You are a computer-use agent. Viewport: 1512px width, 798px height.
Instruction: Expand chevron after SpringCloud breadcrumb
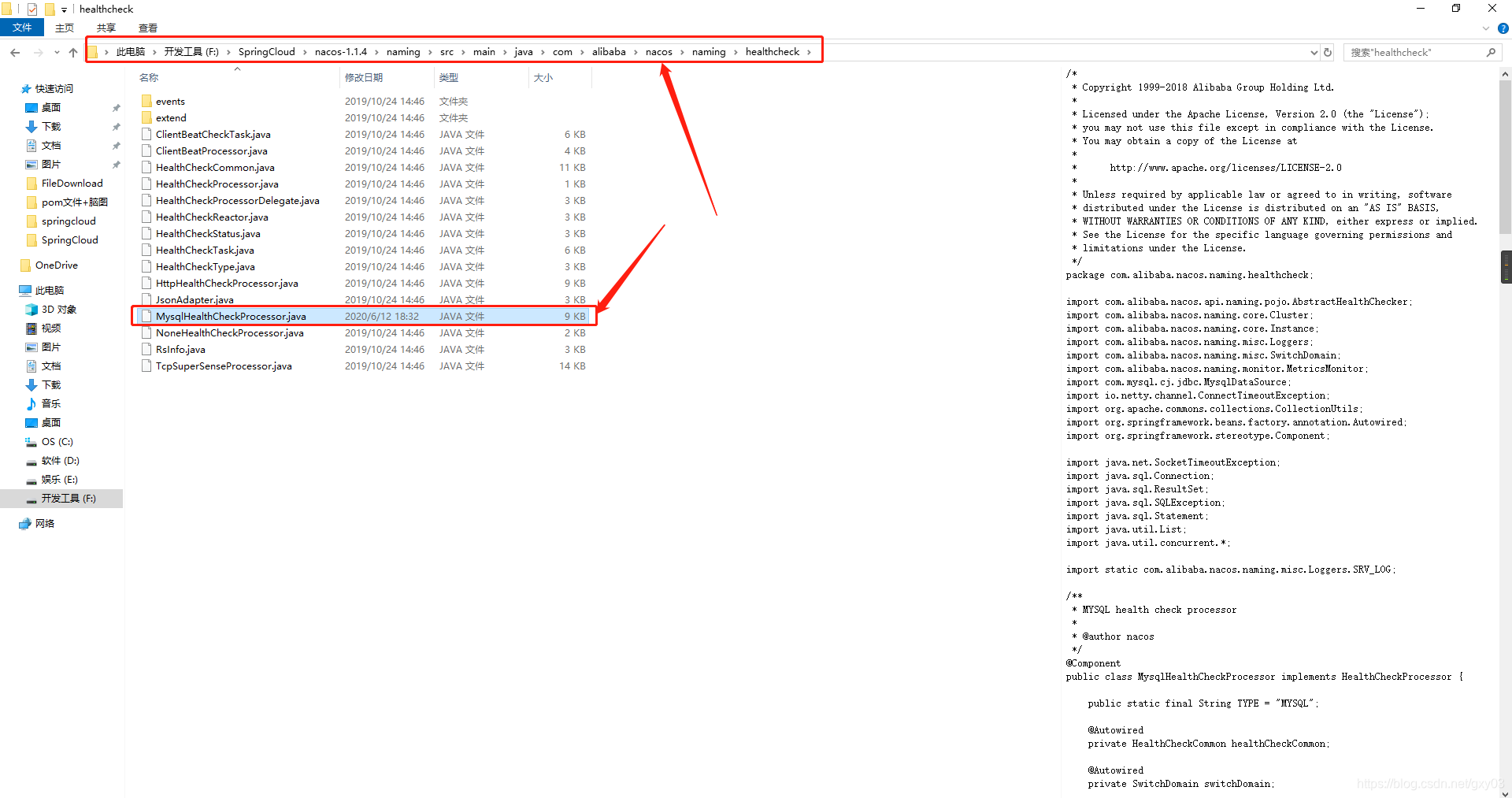click(x=305, y=52)
